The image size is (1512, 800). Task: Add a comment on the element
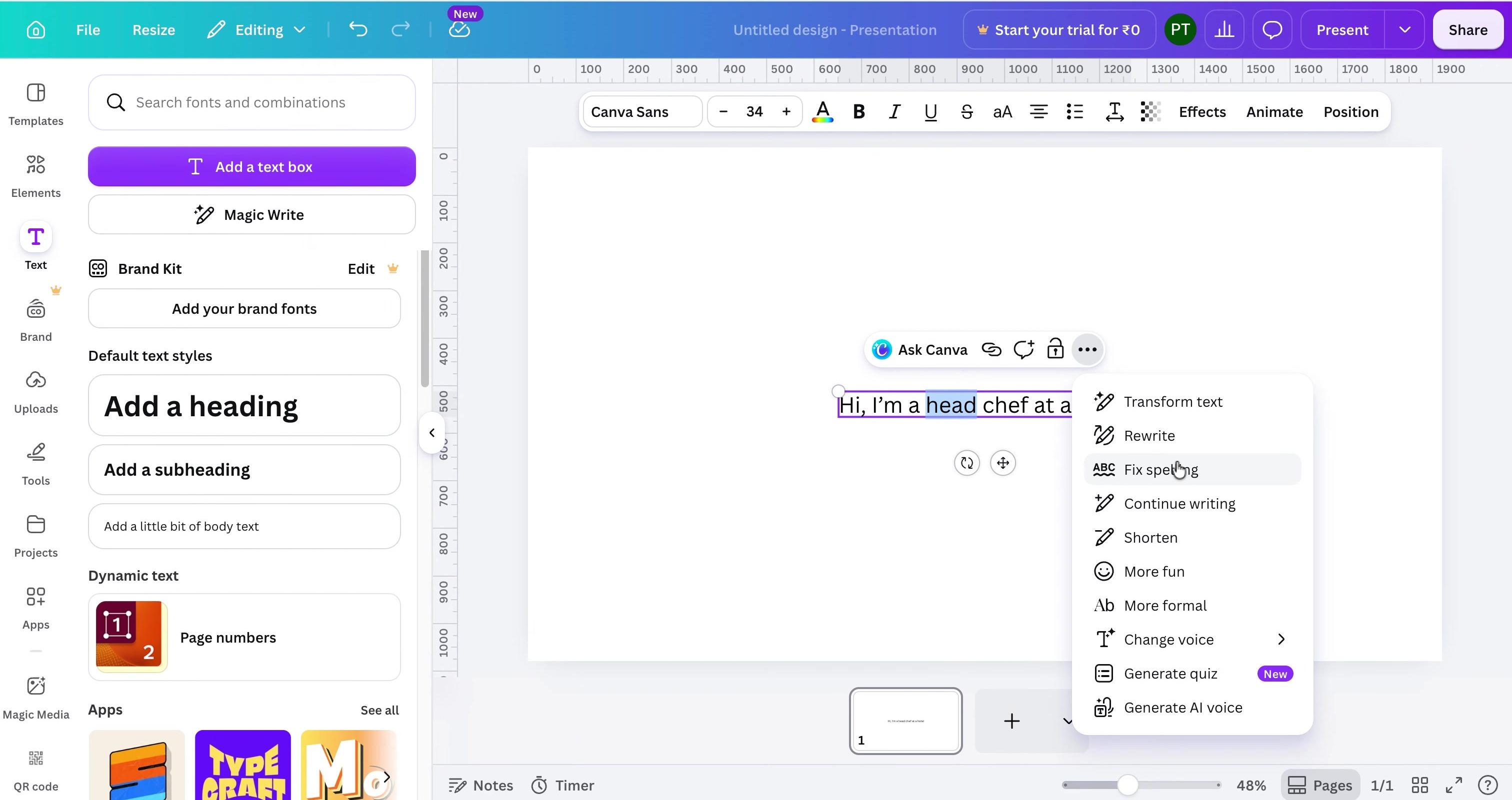[x=1023, y=350]
